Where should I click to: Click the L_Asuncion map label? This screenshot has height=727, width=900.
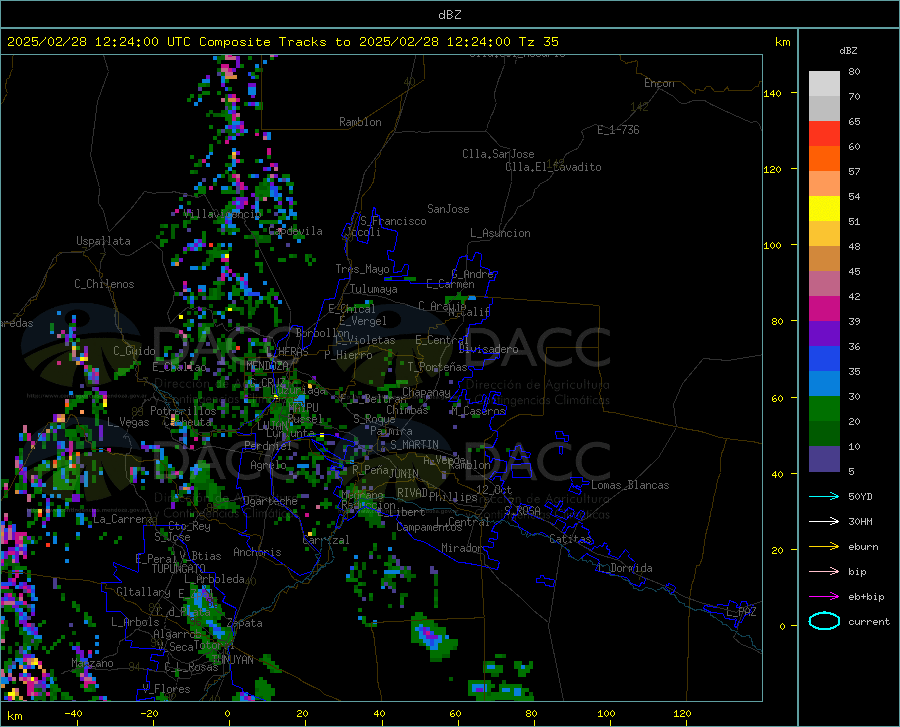coord(500,233)
